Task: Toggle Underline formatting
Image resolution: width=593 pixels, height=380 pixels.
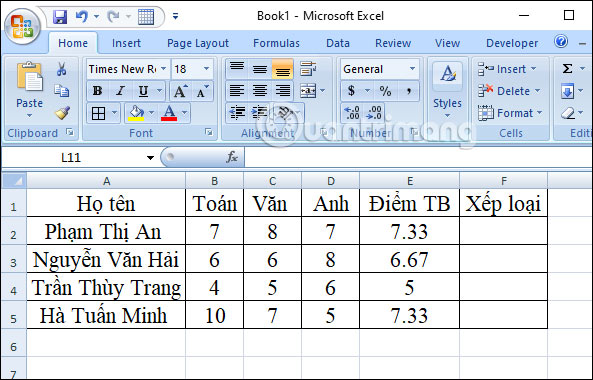Action: [x=143, y=91]
